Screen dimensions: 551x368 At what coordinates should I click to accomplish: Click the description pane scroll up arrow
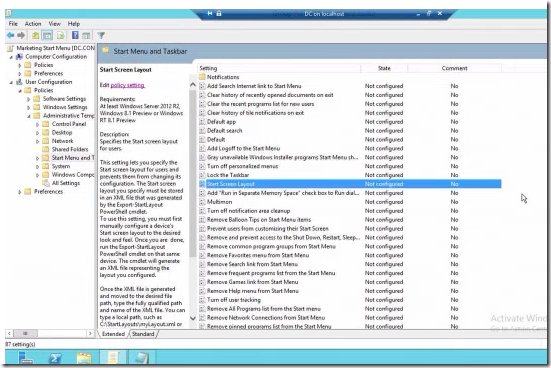click(x=193, y=85)
